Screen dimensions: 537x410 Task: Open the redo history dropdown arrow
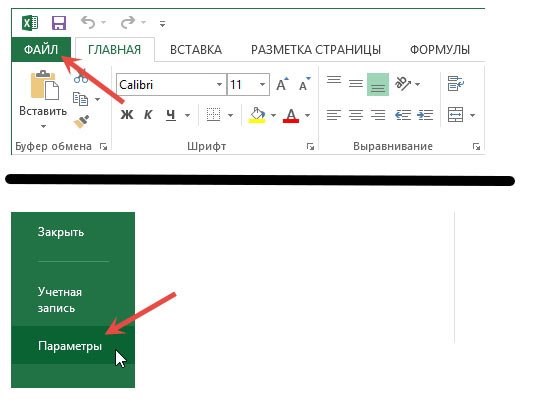click(x=143, y=23)
